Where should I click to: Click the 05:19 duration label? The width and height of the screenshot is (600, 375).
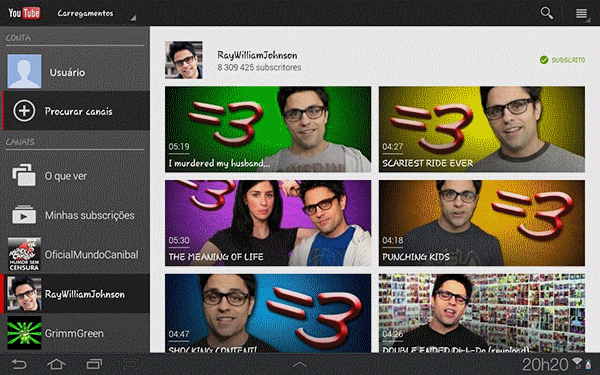click(179, 147)
